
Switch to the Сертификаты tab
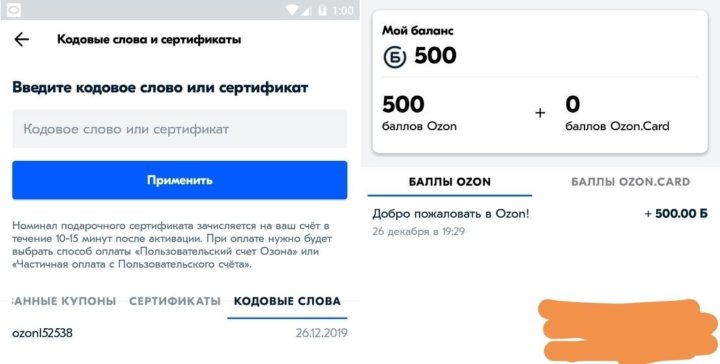point(175,301)
